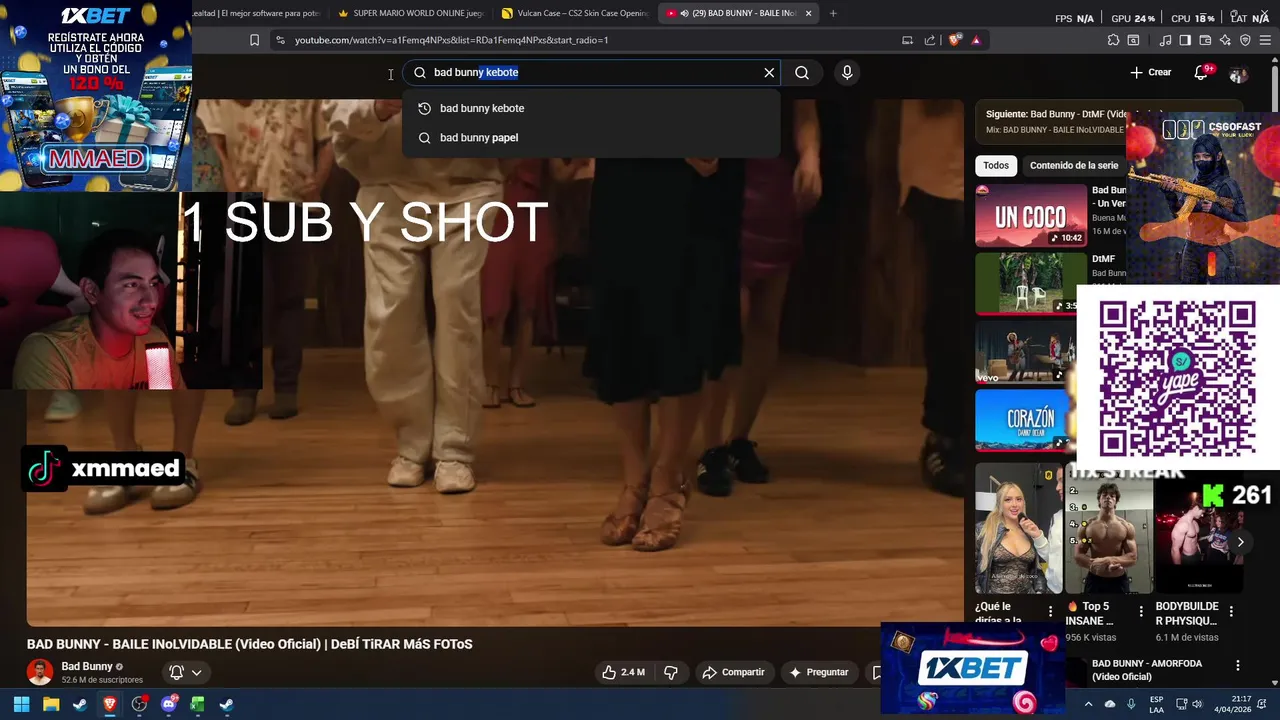
Task: Select the Todos filter chip
Action: [996, 165]
